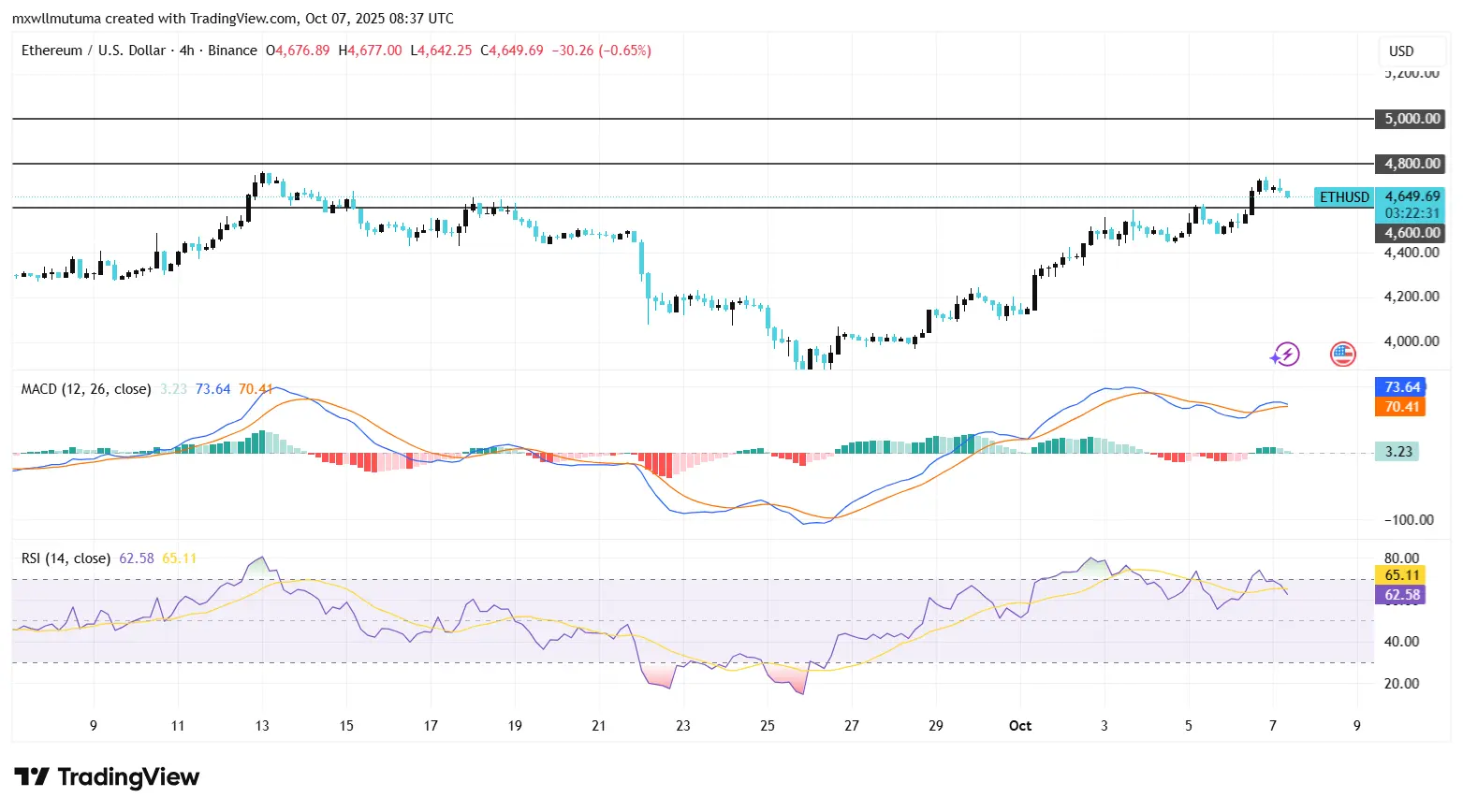Click the 4,600.00 price level label
This screenshot has width=1463, height=812.
tap(1410, 232)
